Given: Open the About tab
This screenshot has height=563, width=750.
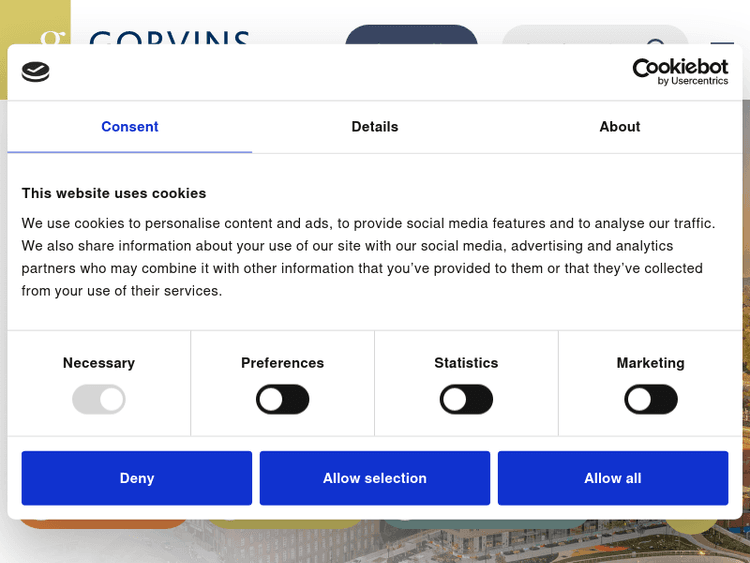Looking at the screenshot, I should click(620, 127).
